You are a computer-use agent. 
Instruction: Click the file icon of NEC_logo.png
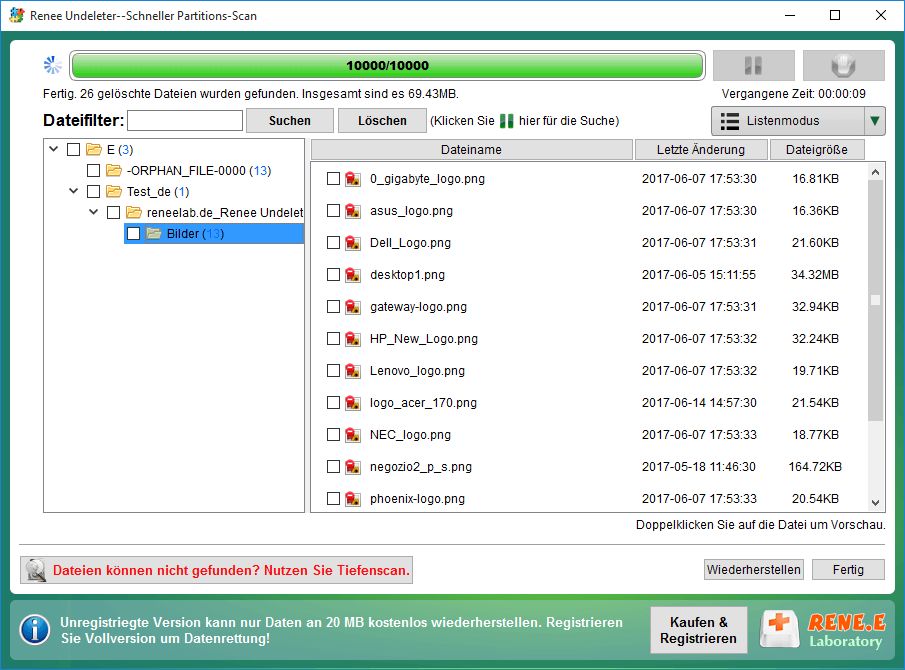point(353,435)
